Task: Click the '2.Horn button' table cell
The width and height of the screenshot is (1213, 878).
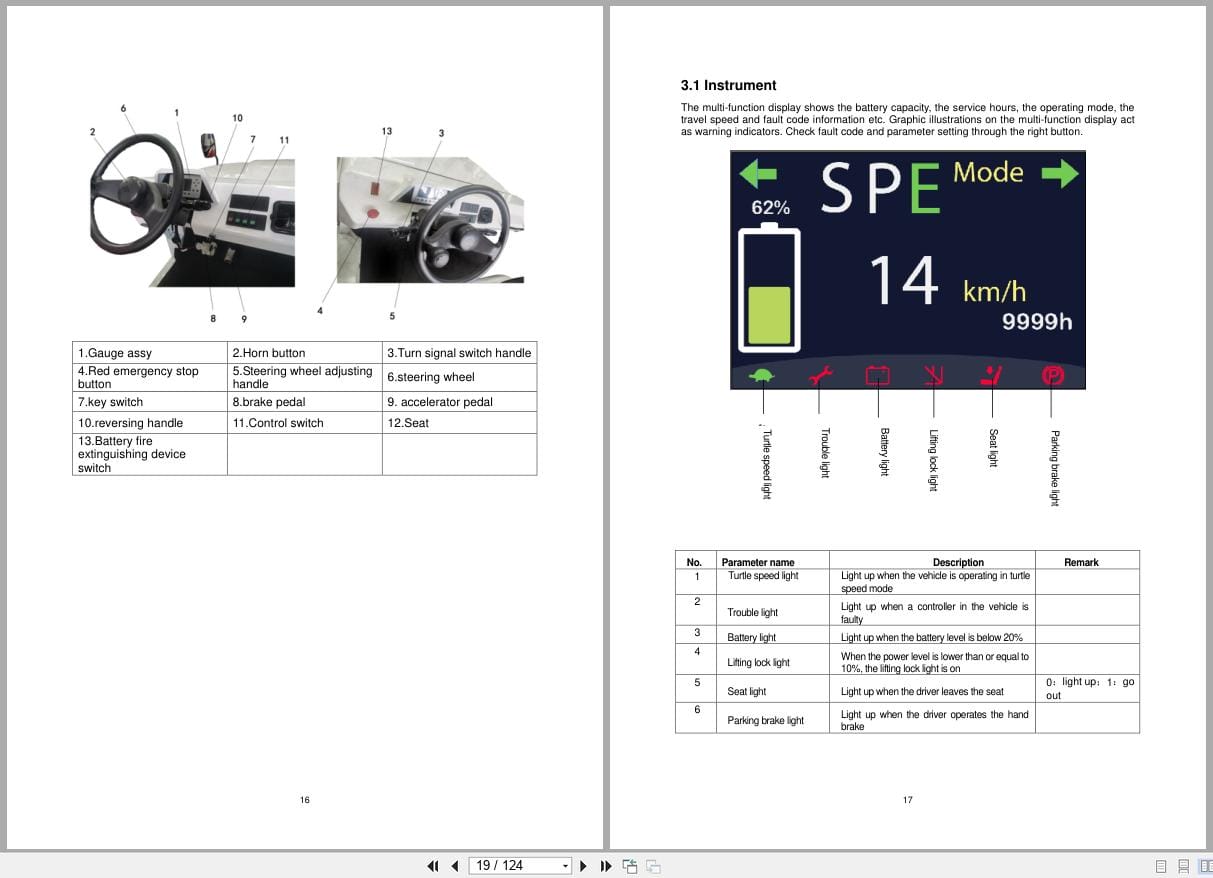Action: pos(305,353)
